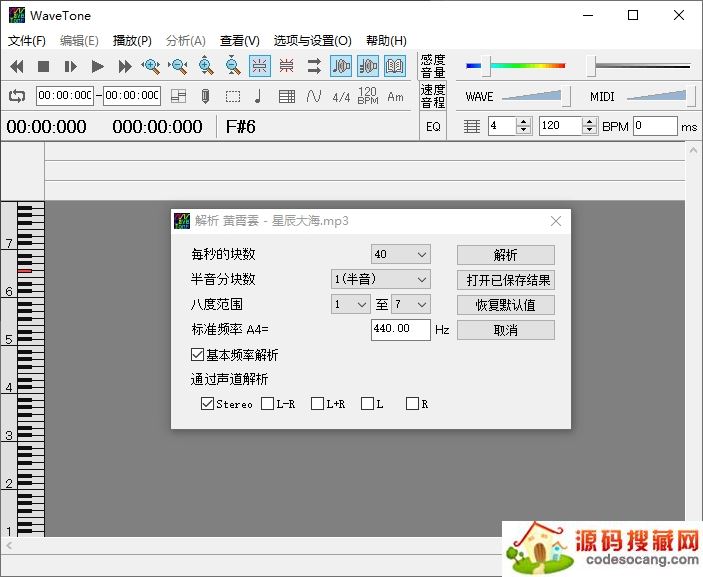Toggle the Stereo channel checkbox
The image size is (703, 577).
coord(208,404)
